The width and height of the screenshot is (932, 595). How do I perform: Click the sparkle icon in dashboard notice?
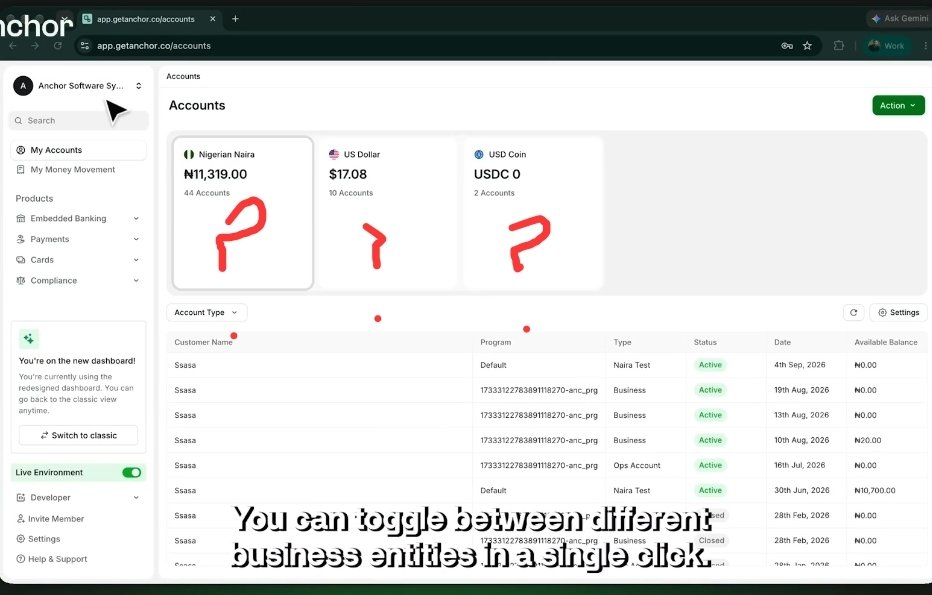pos(29,339)
